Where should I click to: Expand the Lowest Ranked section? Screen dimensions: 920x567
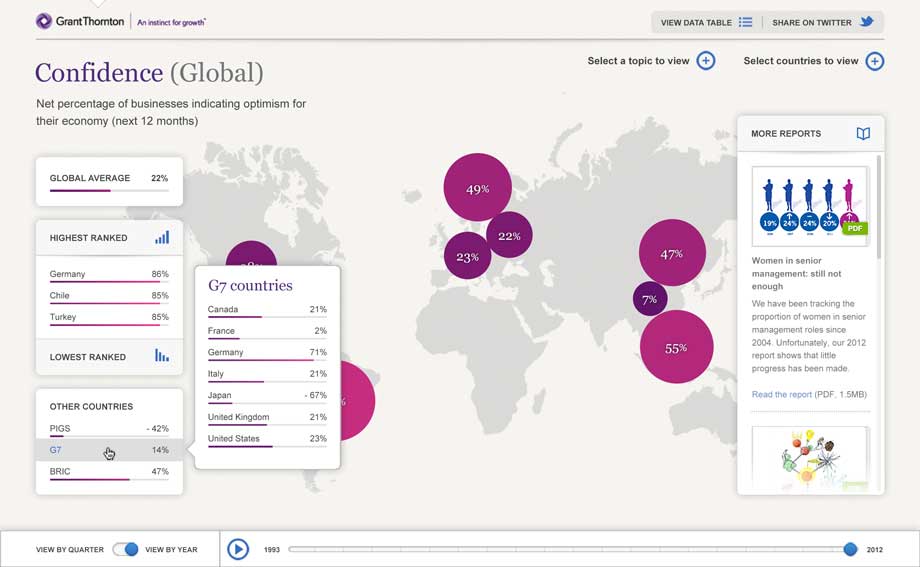[x=88, y=357]
